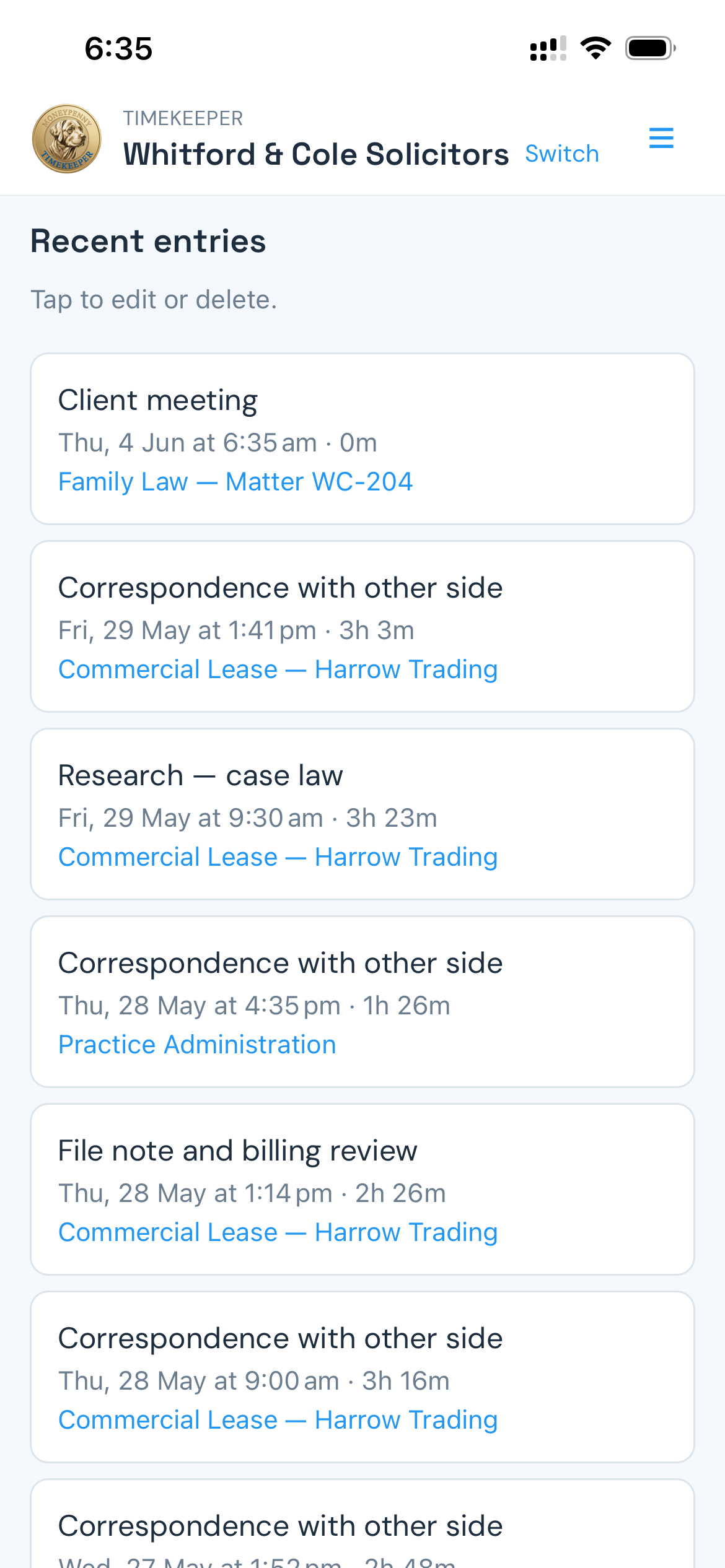This screenshot has height=1568, width=725.
Task: Open the Research — case law entry
Action: point(362,814)
